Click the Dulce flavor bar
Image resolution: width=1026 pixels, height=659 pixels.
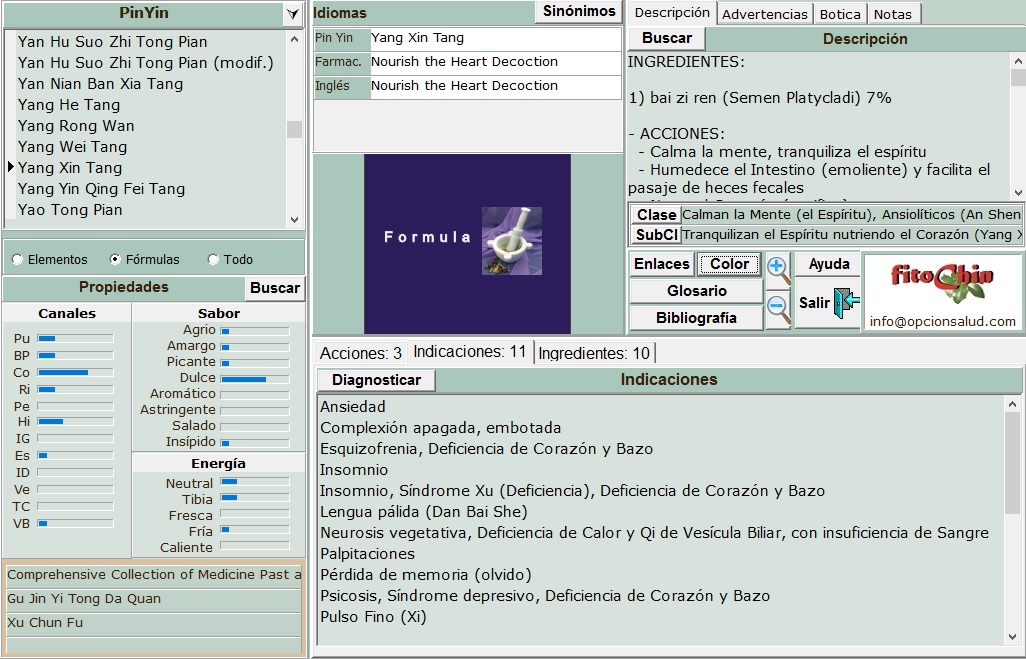(255, 379)
